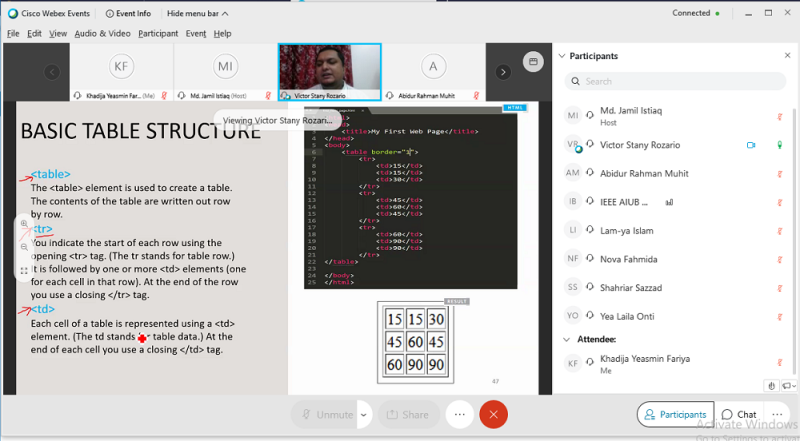Open the Participant menu
The image size is (800, 441).
coord(158,33)
